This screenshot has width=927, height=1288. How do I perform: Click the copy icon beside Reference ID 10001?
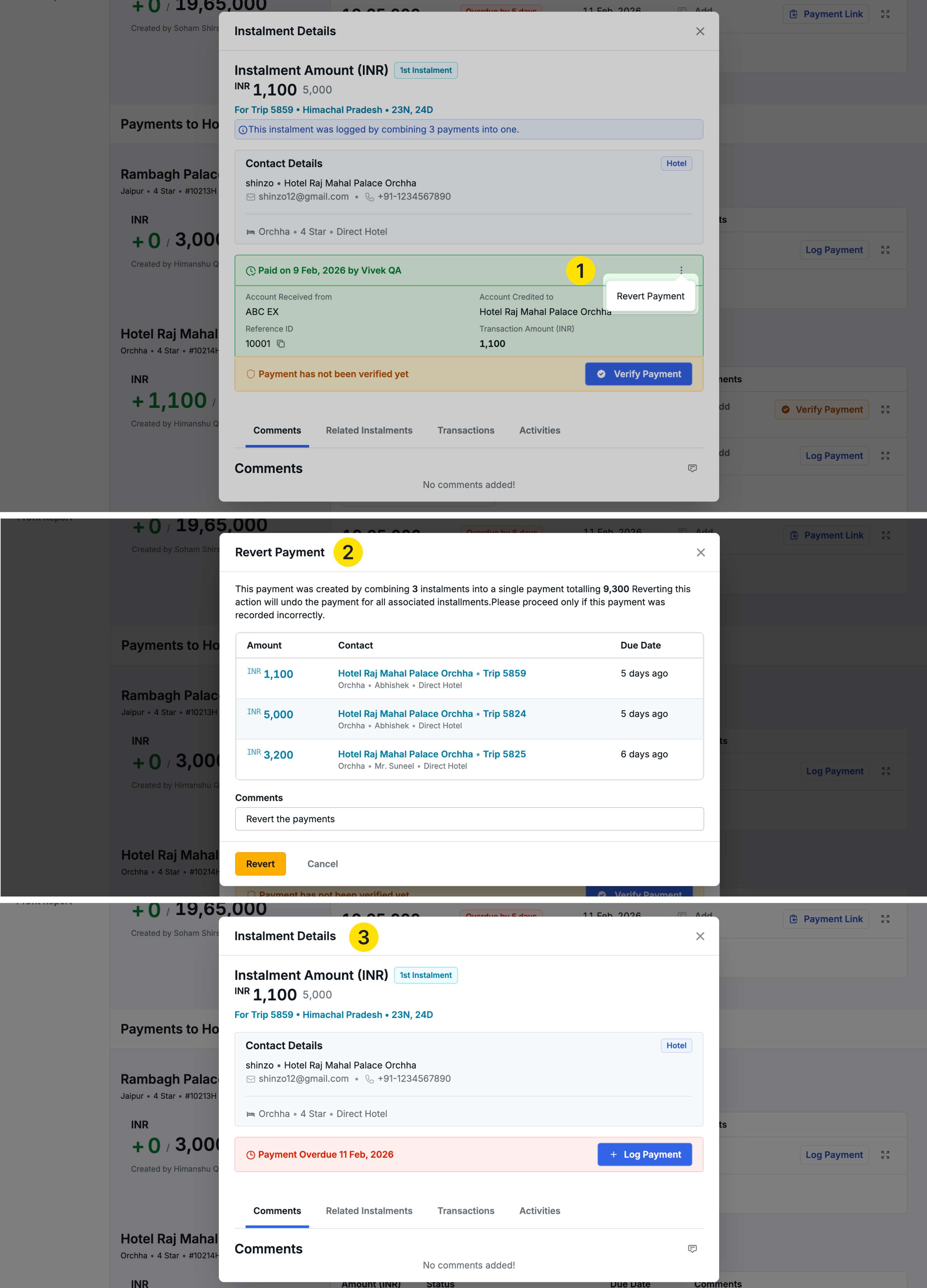[280, 344]
